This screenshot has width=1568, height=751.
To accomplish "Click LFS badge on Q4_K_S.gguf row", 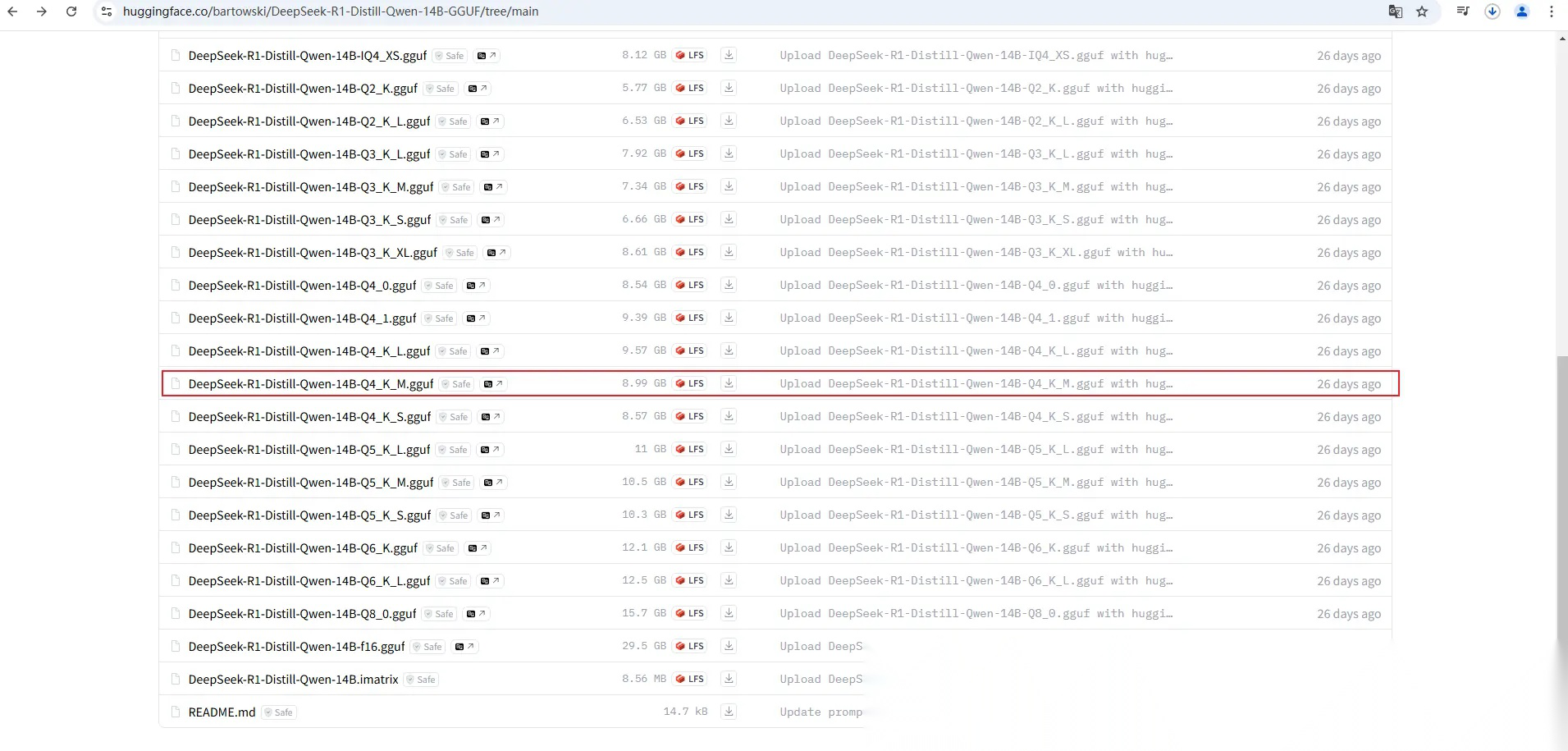I will click(690, 416).
